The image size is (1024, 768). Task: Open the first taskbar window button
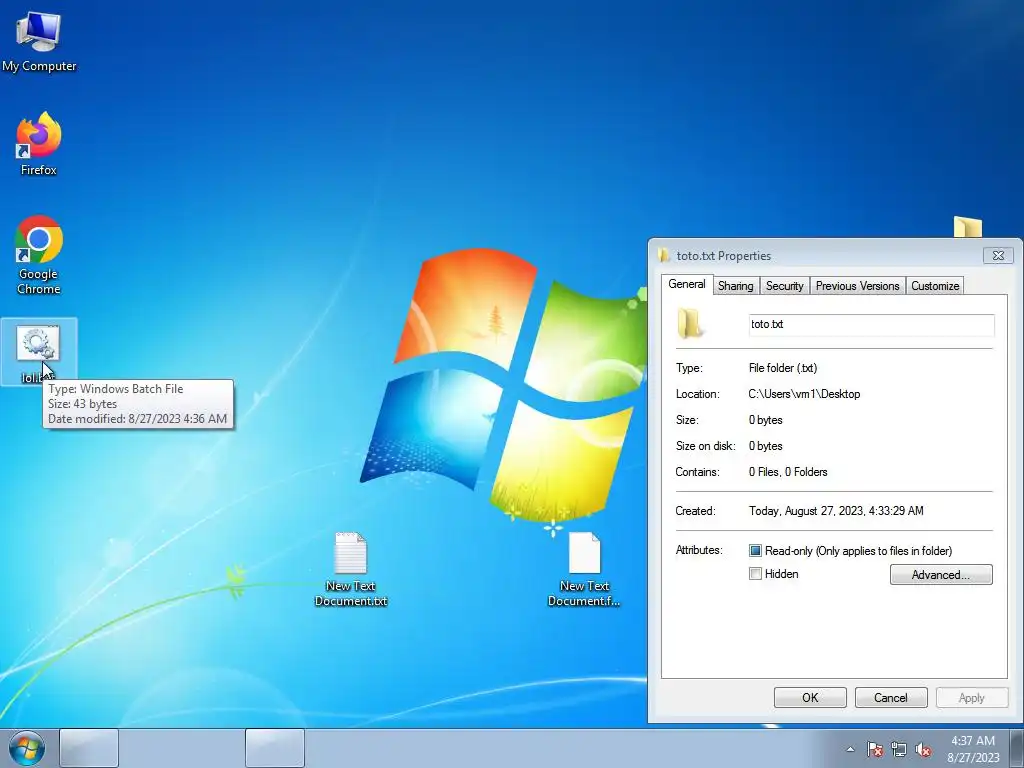(89, 748)
